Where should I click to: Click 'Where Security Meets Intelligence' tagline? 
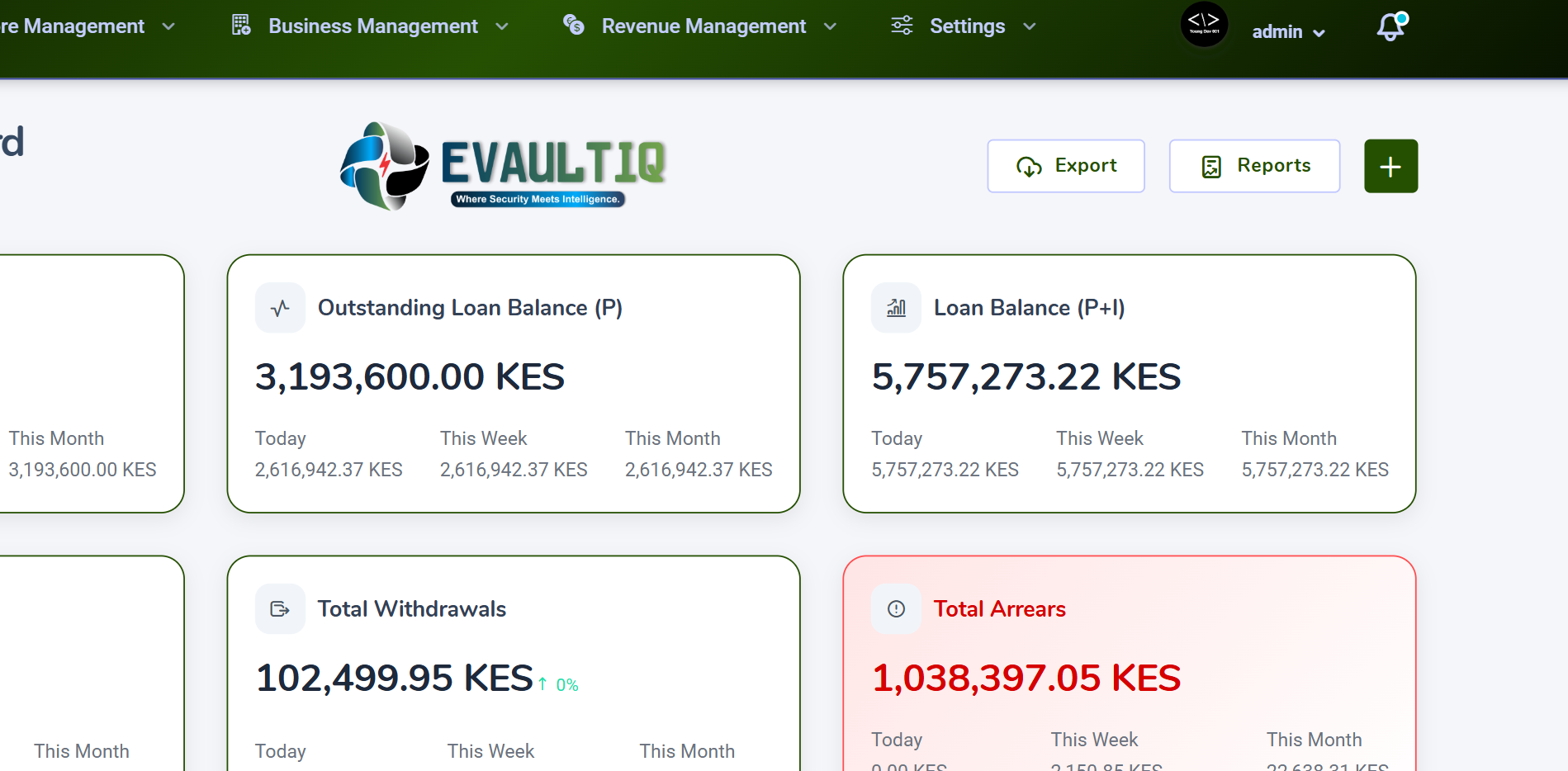click(538, 199)
